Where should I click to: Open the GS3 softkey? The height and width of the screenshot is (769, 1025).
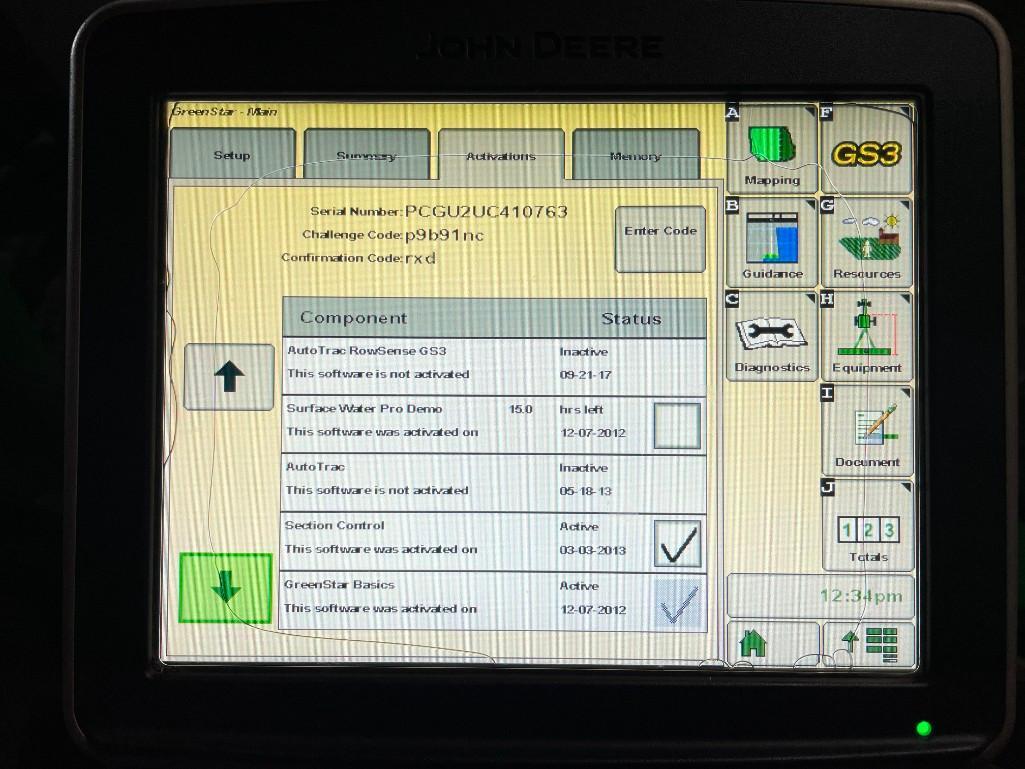point(866,149)
